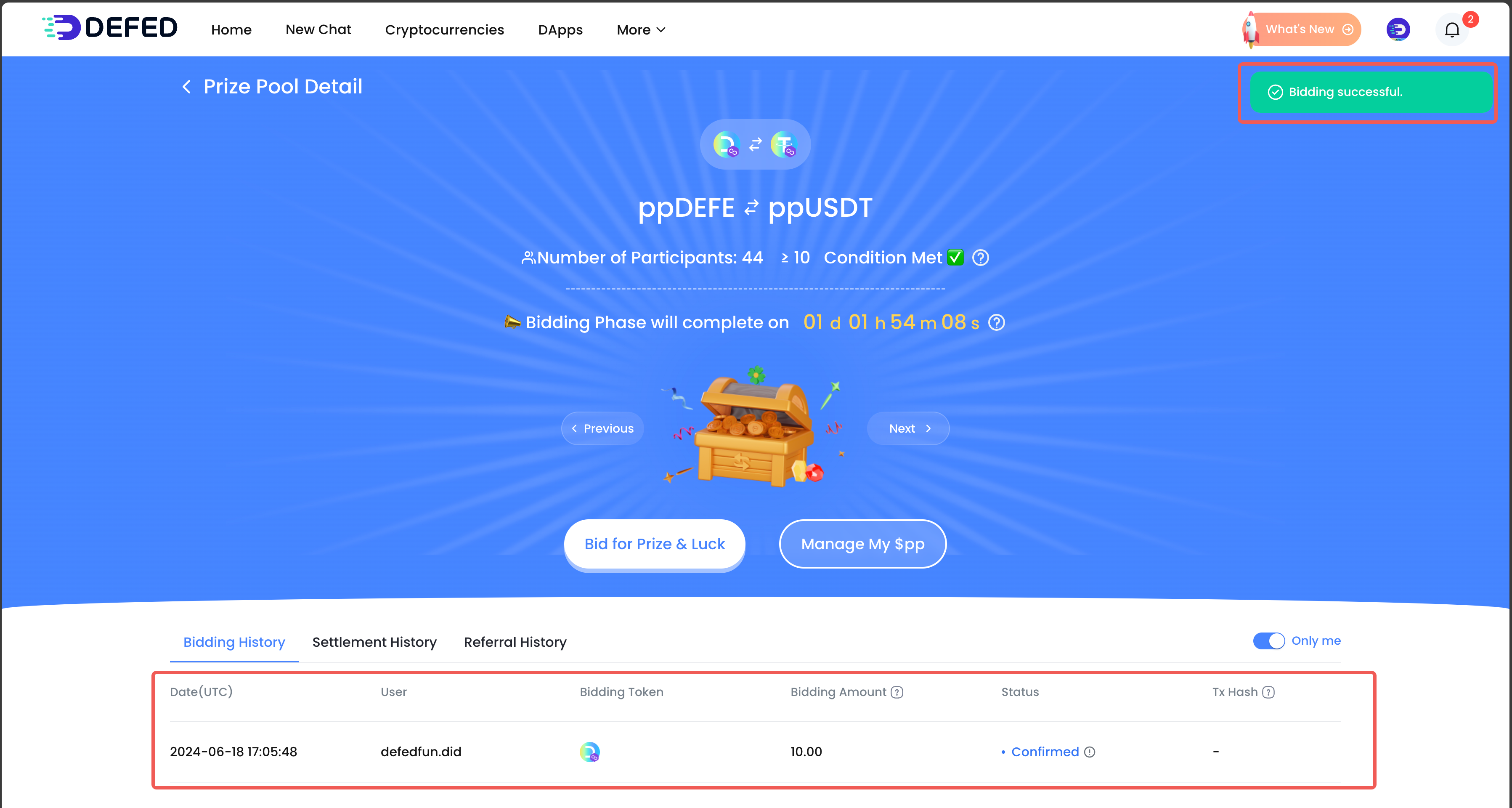
Task: Click help icon next to Tx Hash
Action: [1268, 692]
